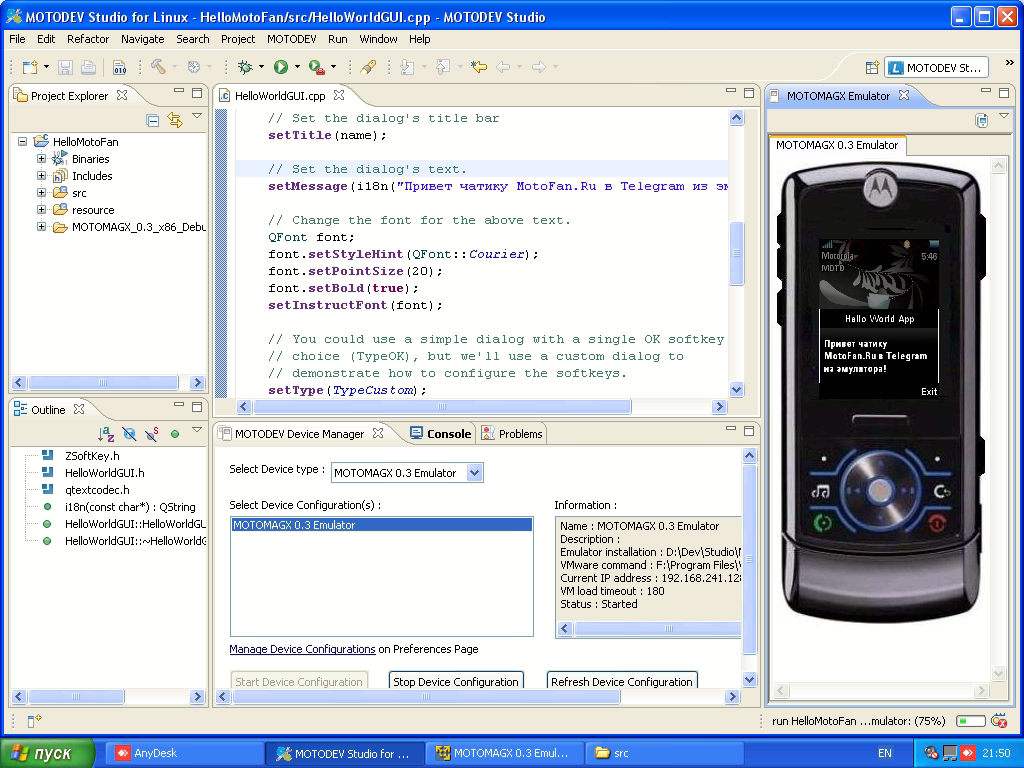The image size is (1024, 768).
Task: Collapse the HelloMotoFan project node
Action: point(23,141)
